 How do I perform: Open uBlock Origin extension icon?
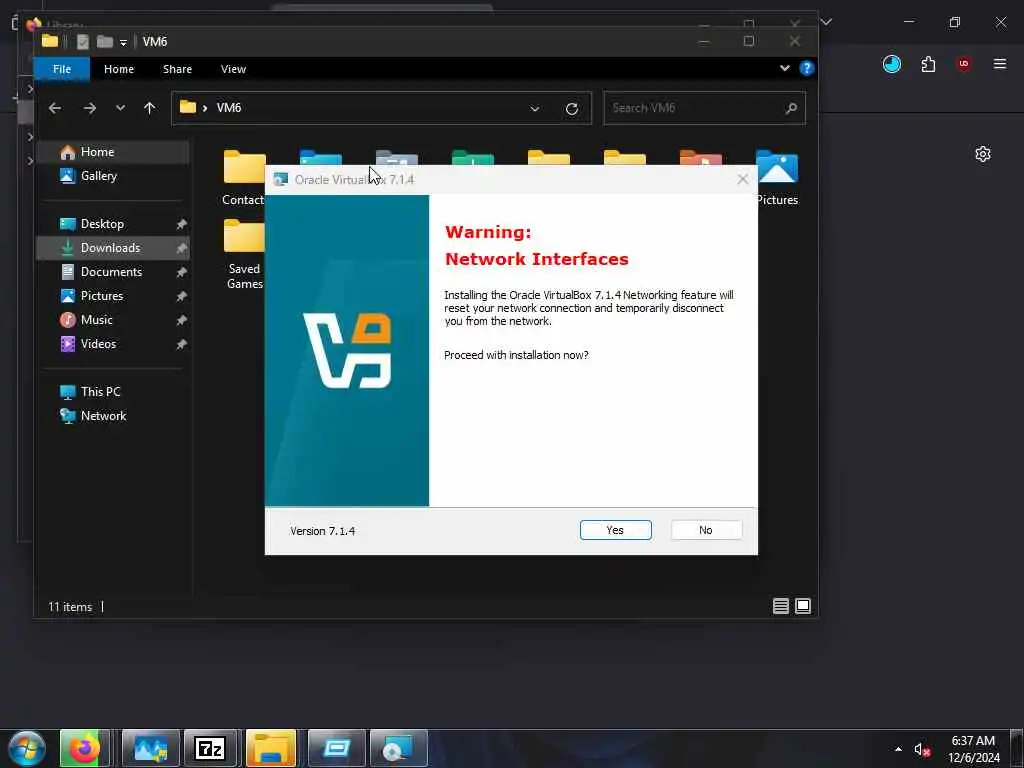(x=963, y=64)
